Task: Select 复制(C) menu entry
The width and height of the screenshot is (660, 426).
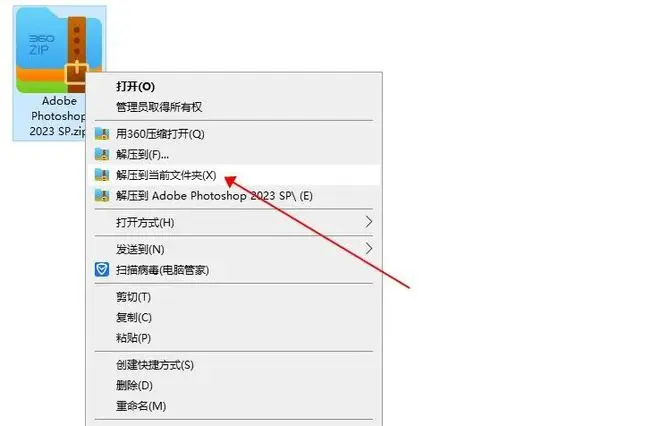Action: click(234, 317)
